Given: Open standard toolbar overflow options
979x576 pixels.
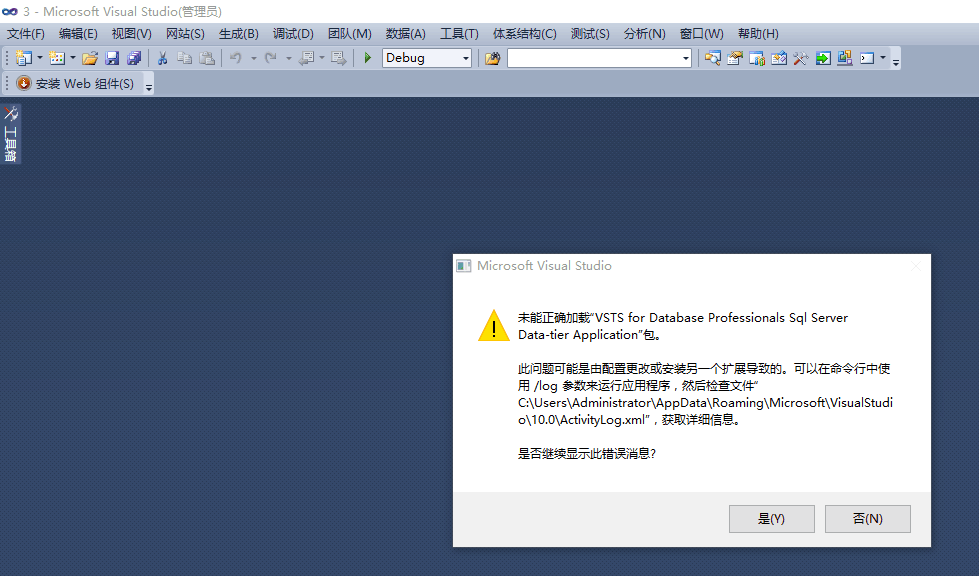Looking at the screenshot, I should pos(896,61).
